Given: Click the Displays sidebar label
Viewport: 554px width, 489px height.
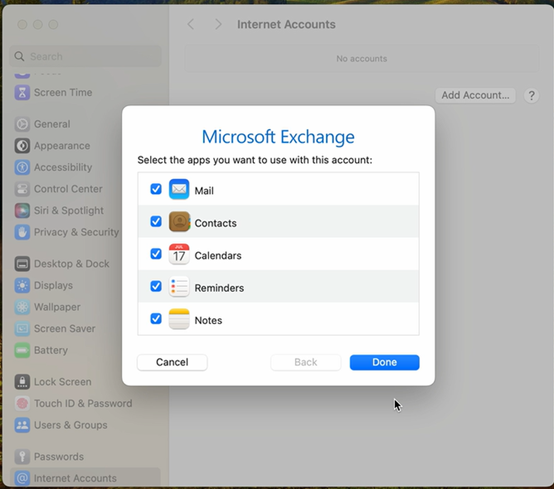Looking at the screenshot, I should point(53,285).
